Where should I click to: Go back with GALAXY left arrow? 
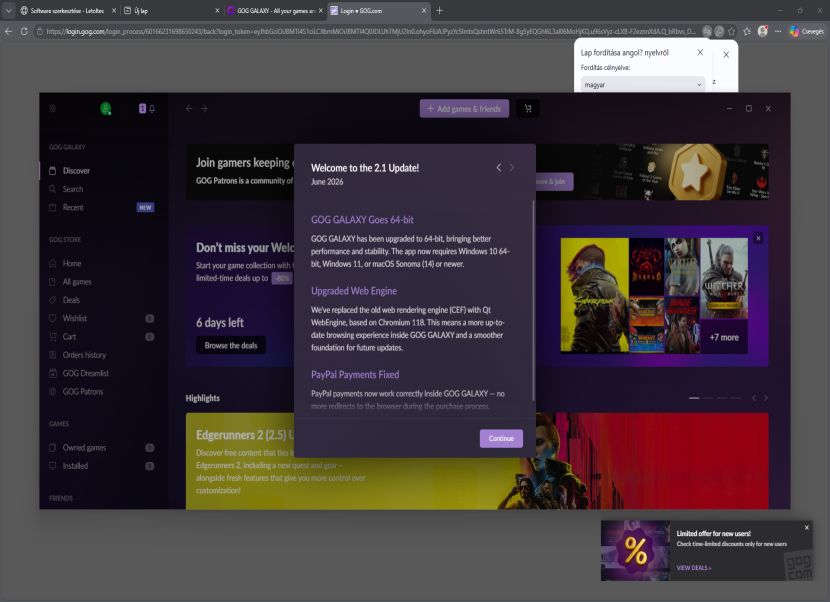tap(189, 109)
